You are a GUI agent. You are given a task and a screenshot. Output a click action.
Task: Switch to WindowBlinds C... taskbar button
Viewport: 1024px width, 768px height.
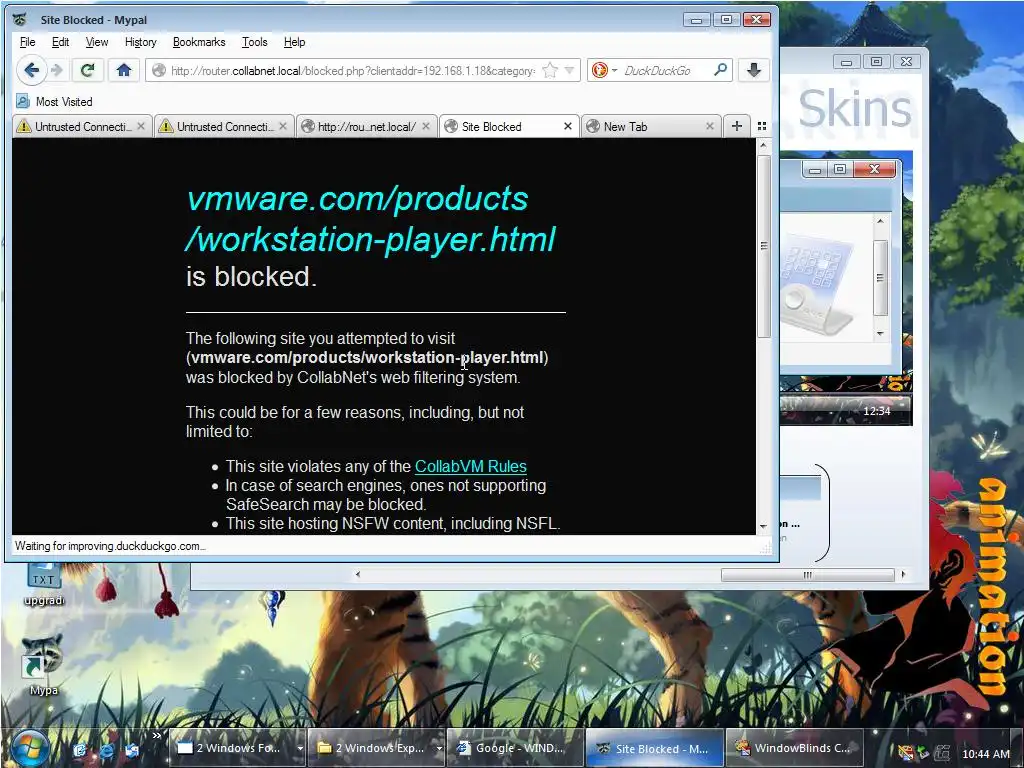pos(793,748)
